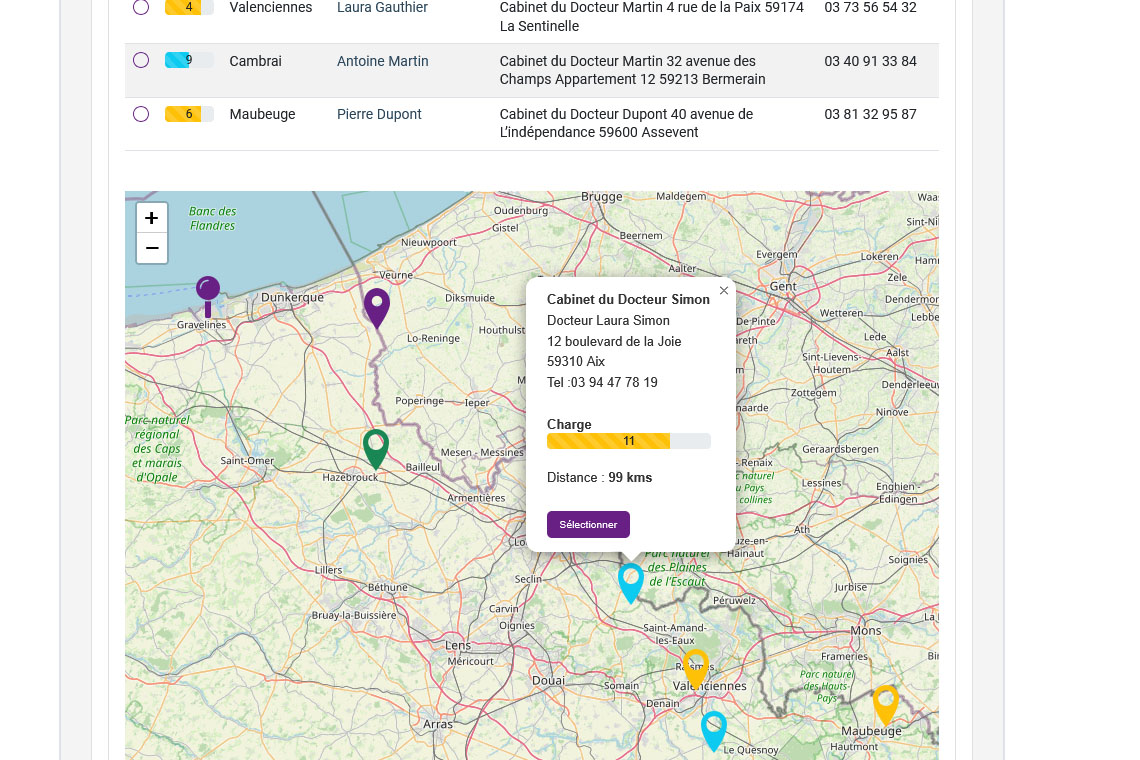Image resolution: width=1140 pixels, height=760 pixels.
Task: Select the green map marker near Hazebrouck
Action: coord(375,447)
